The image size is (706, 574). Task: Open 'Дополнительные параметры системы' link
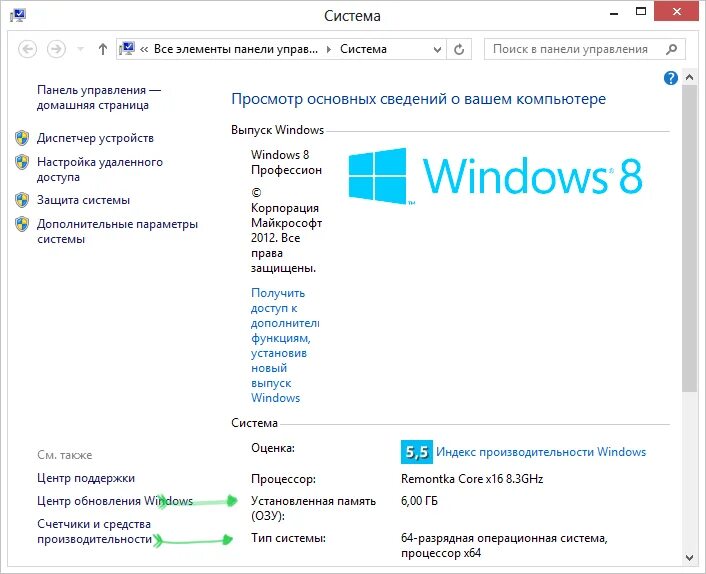tap(118, 231)
